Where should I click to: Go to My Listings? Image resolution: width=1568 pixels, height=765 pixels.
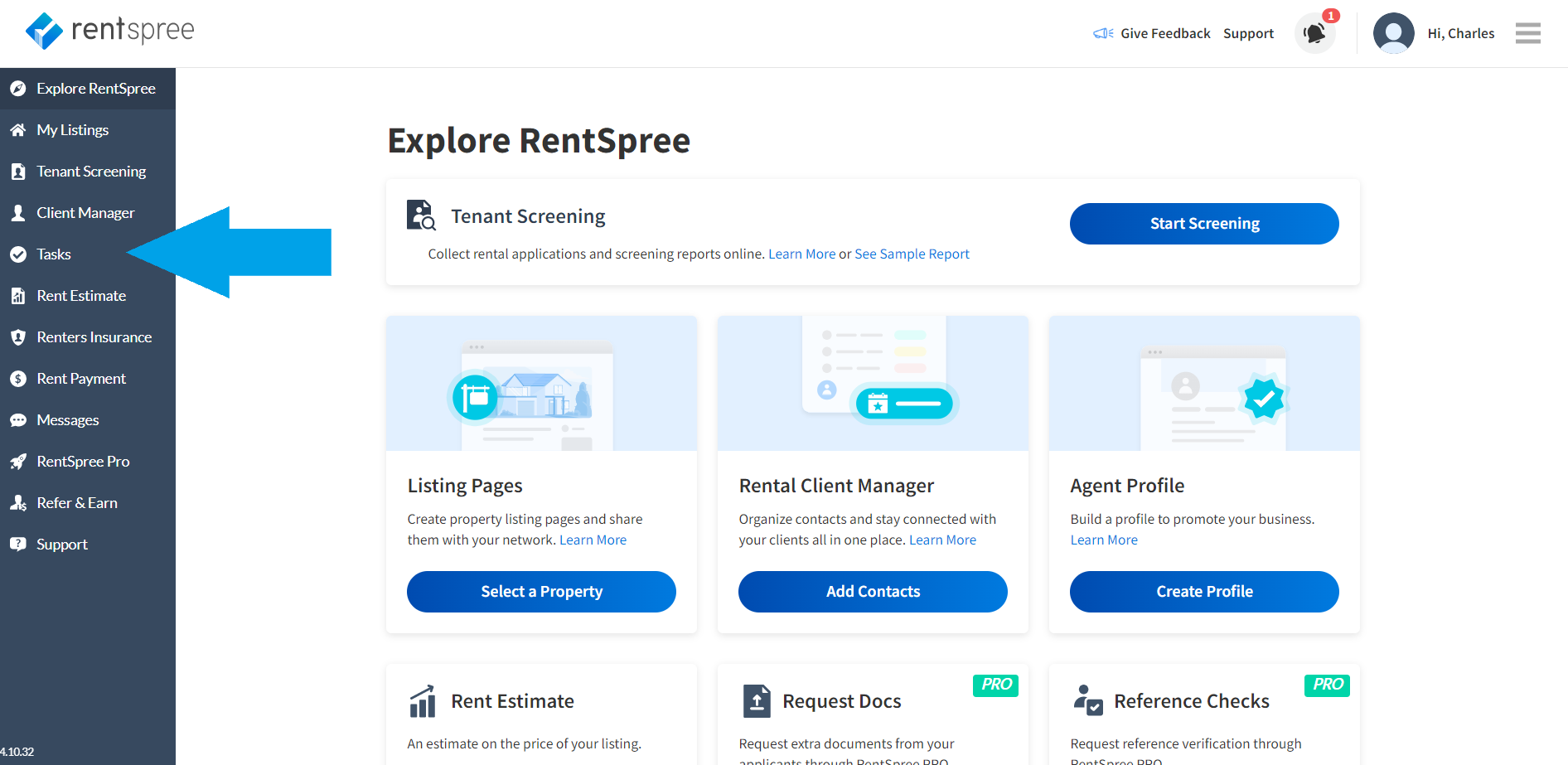click(88, 130)
